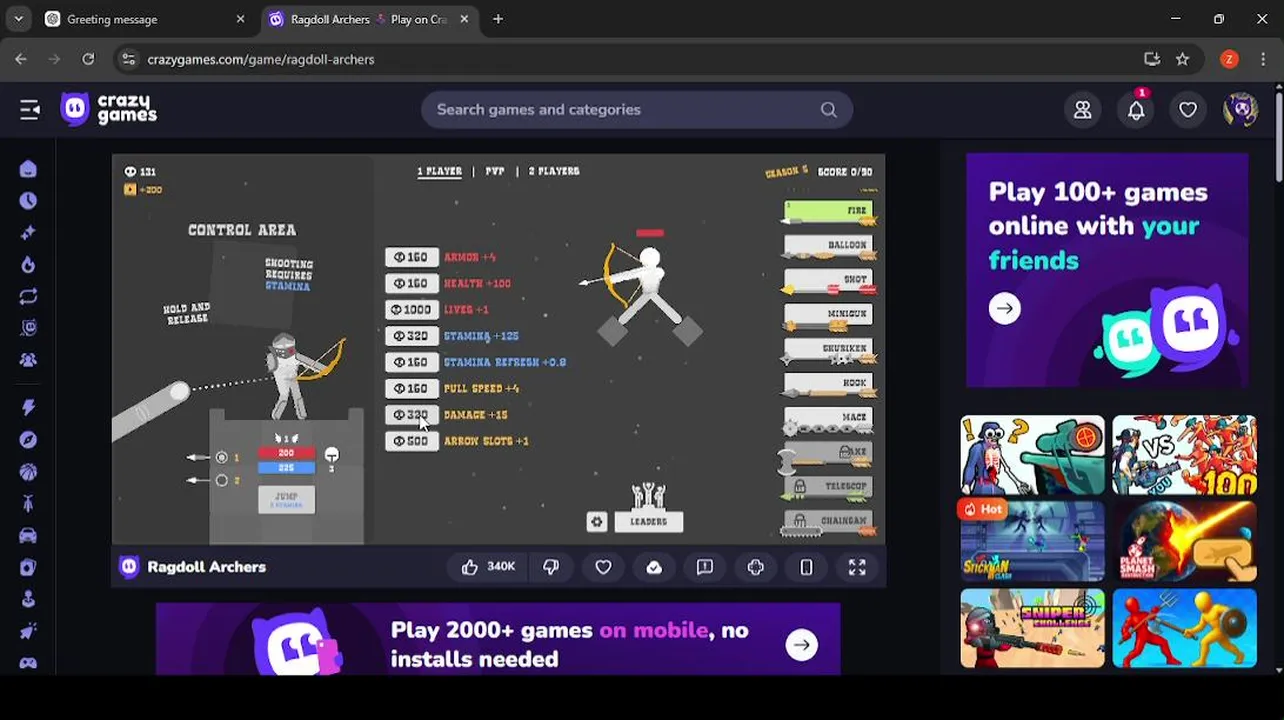This screenshot has width=1284, height=720.
Task: Select the SHOT arrow type
Action: 829,281
